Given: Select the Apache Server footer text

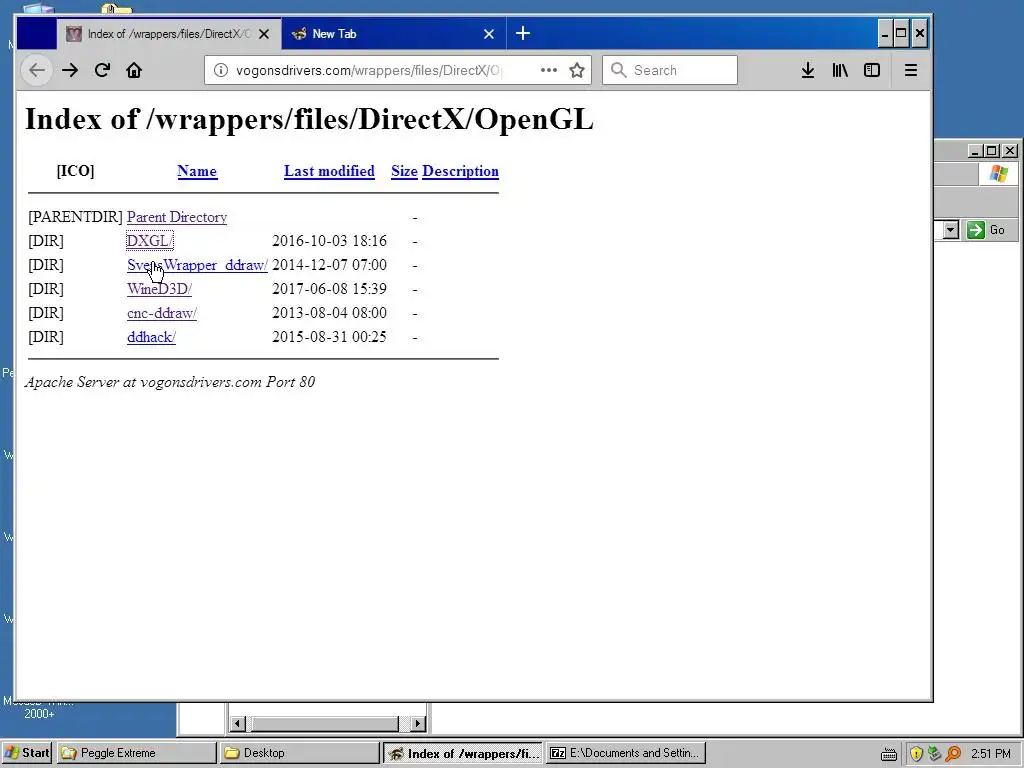Looking at the screenshot, I should (170, 382).
